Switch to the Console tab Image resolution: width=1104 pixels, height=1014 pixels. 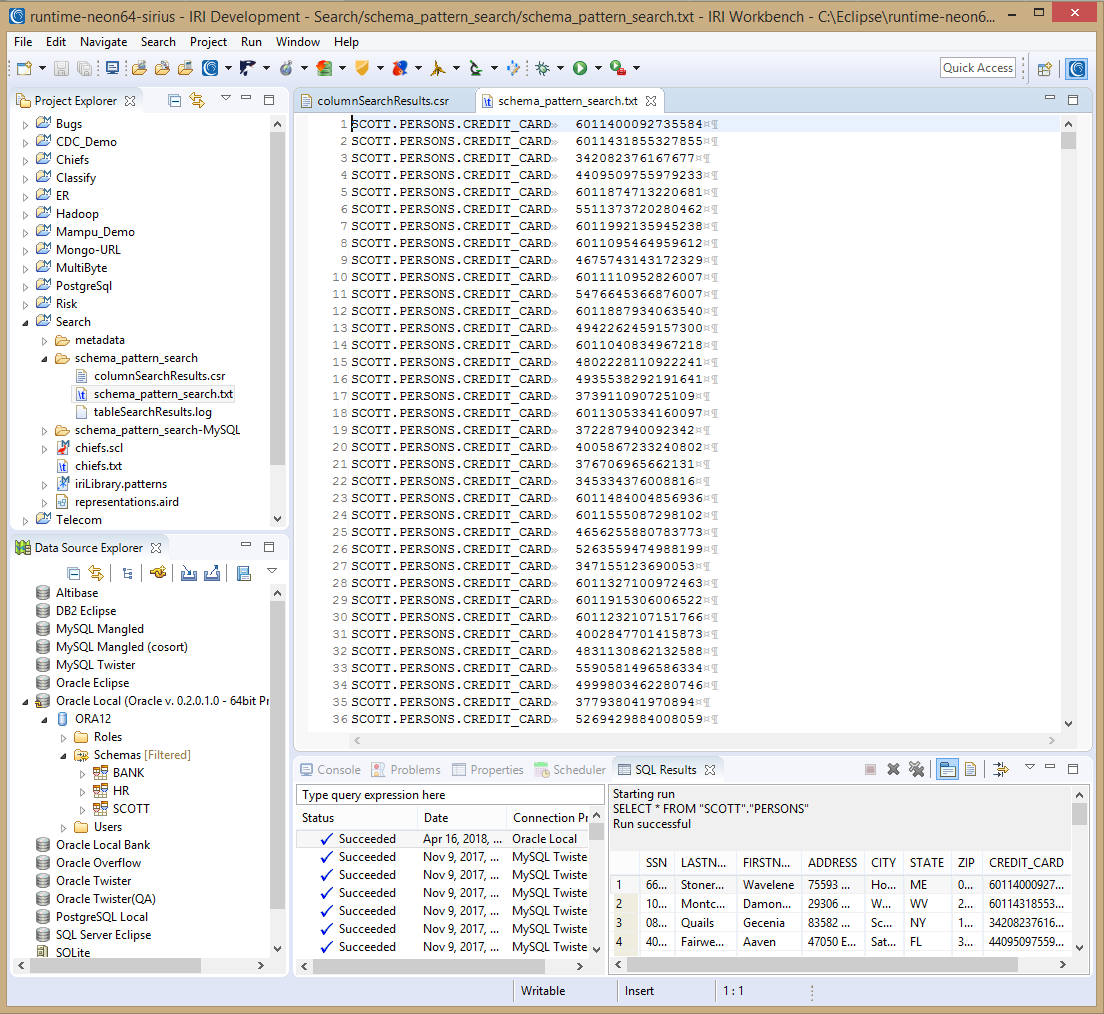330,770
